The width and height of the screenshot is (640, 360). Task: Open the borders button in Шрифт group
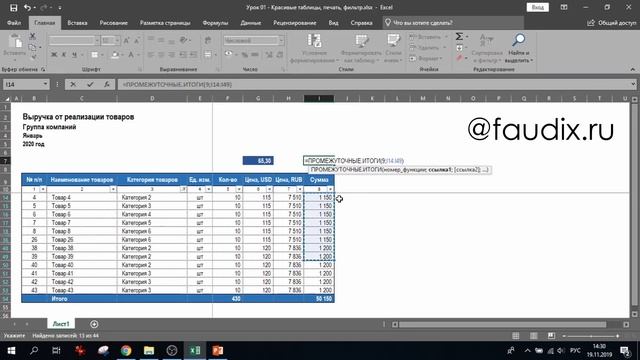click(95, 54)
